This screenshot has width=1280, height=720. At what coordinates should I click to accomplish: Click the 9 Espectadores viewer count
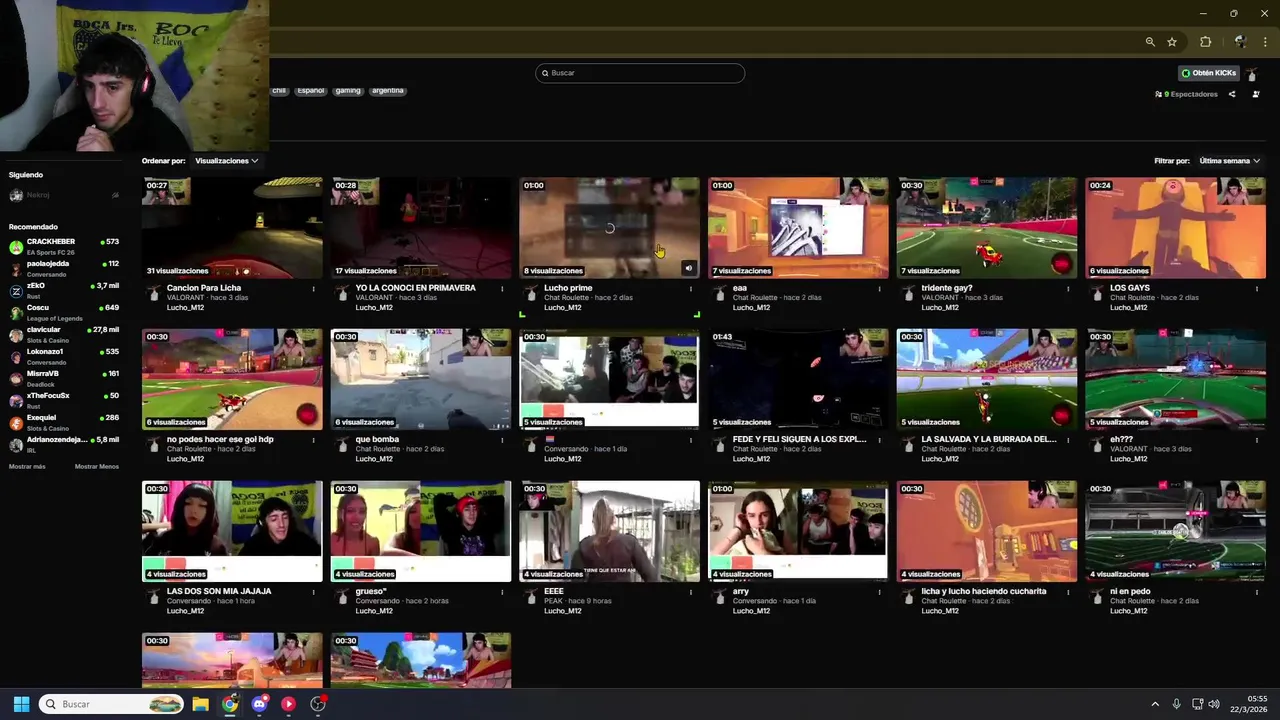(x=1187, y=94)
